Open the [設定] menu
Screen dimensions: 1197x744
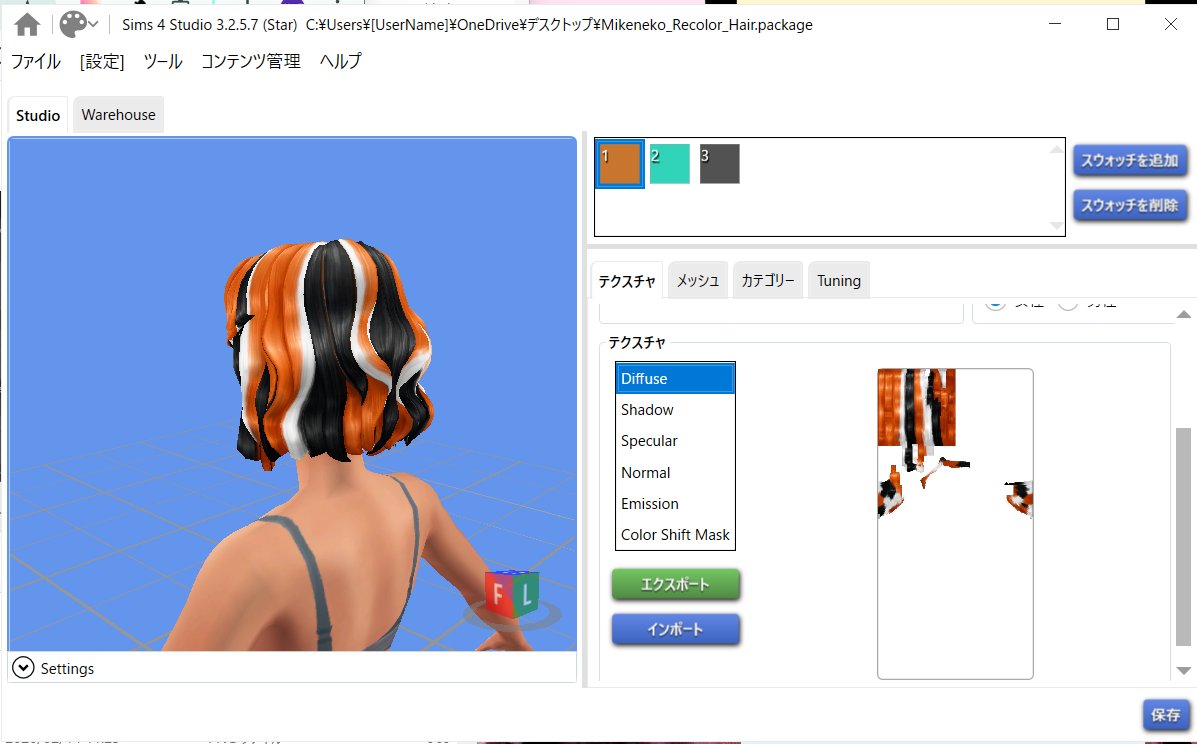[x=102, y=61]
